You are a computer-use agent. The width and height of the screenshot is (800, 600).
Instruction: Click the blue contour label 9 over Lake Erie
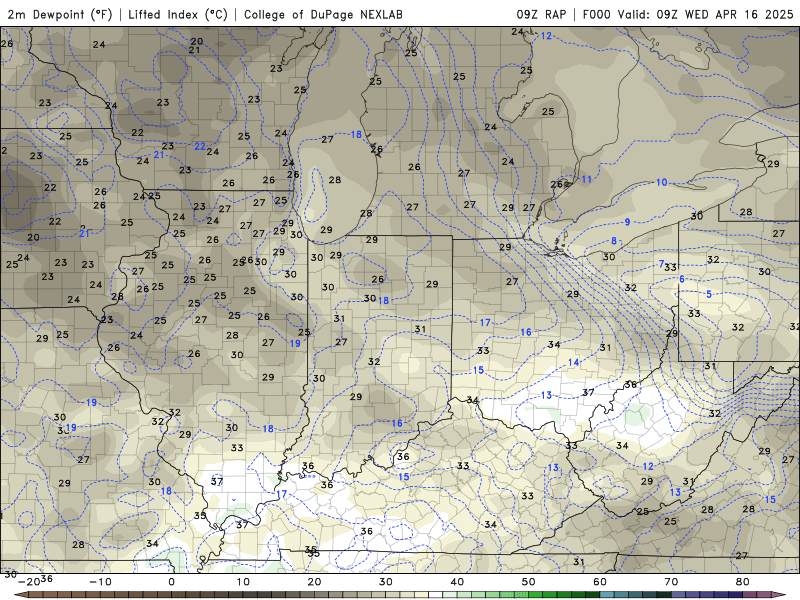pos(627,222)
